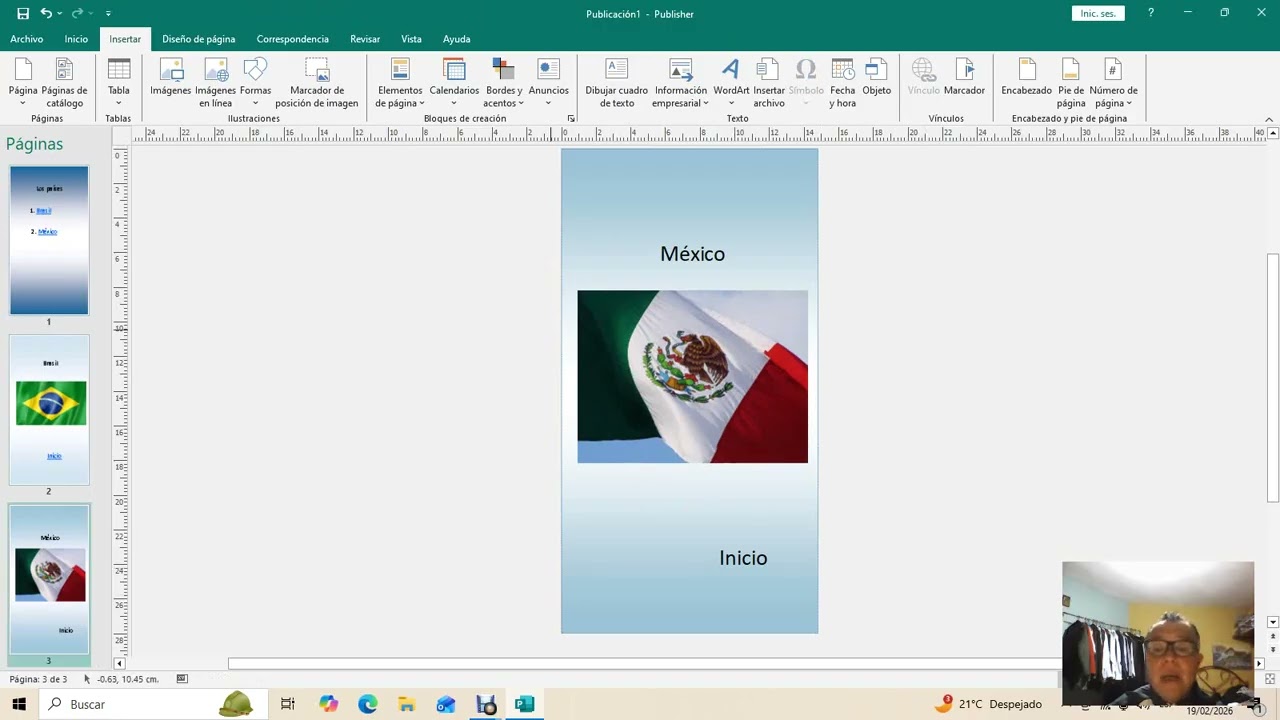
Task: Click the Objeto insert icon
Action: click(x=877, y=78)
